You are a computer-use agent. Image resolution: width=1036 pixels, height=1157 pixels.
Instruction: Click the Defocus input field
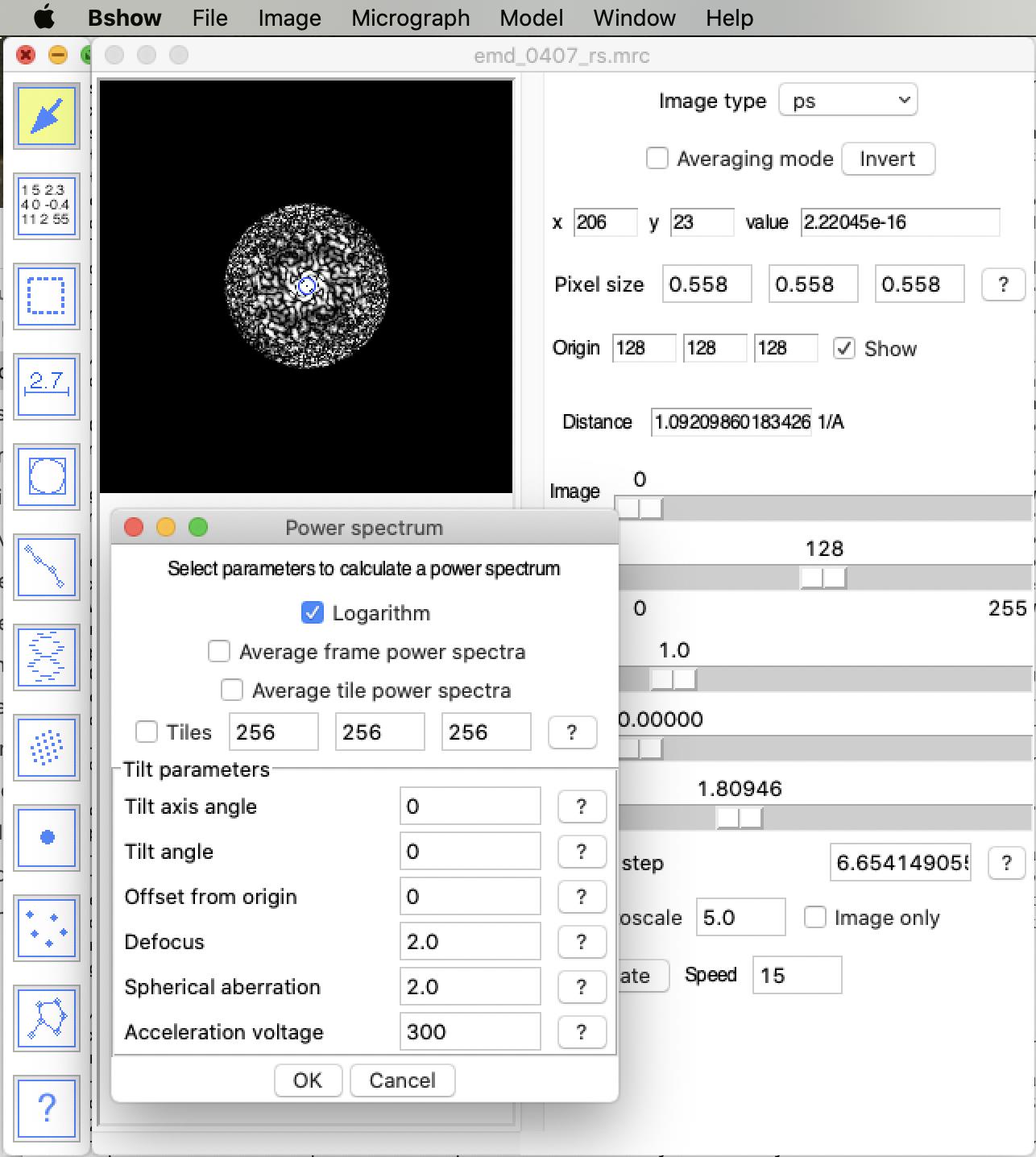point(470,942)
